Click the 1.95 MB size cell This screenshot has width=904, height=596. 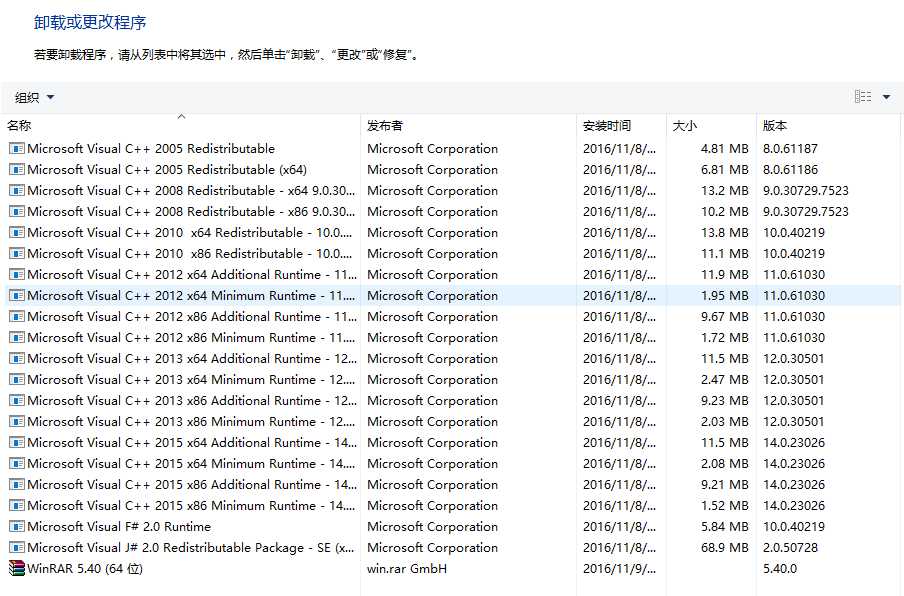724,296
